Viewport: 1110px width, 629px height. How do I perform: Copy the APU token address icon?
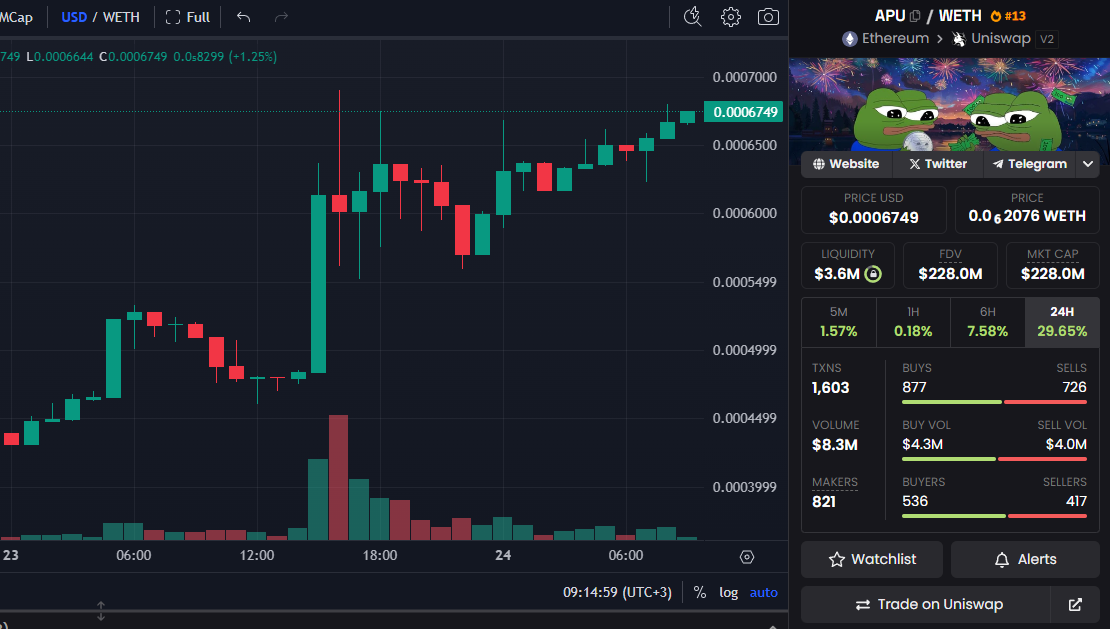click(915, 16)
